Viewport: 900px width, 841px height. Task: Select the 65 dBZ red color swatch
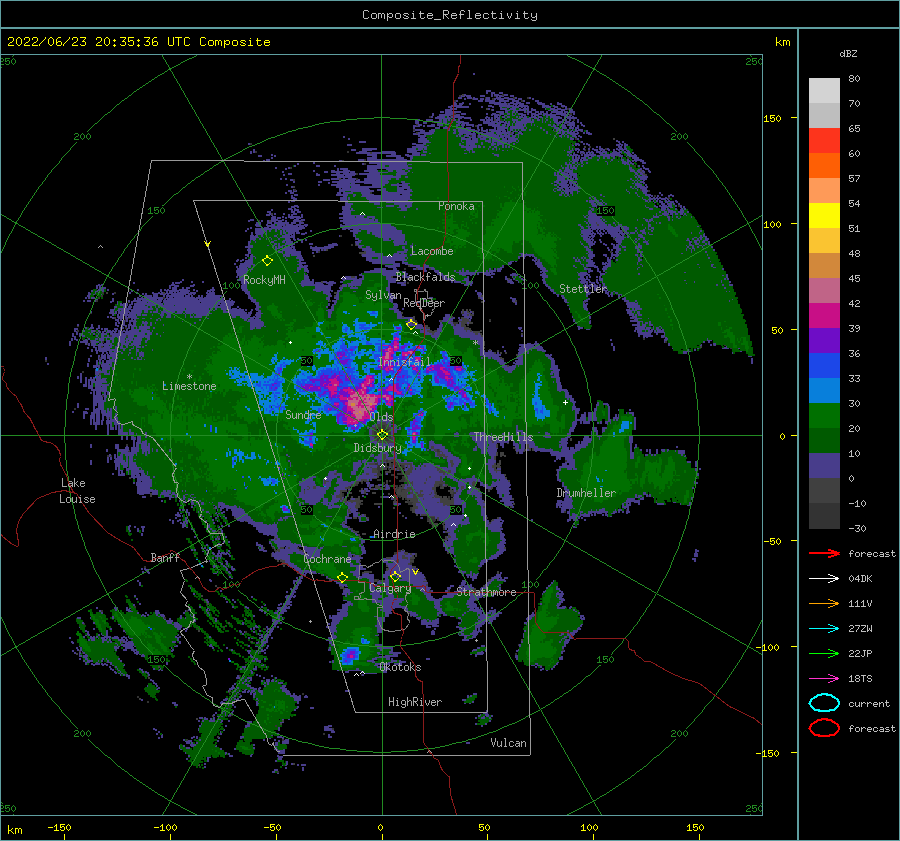tap(824, 140)
